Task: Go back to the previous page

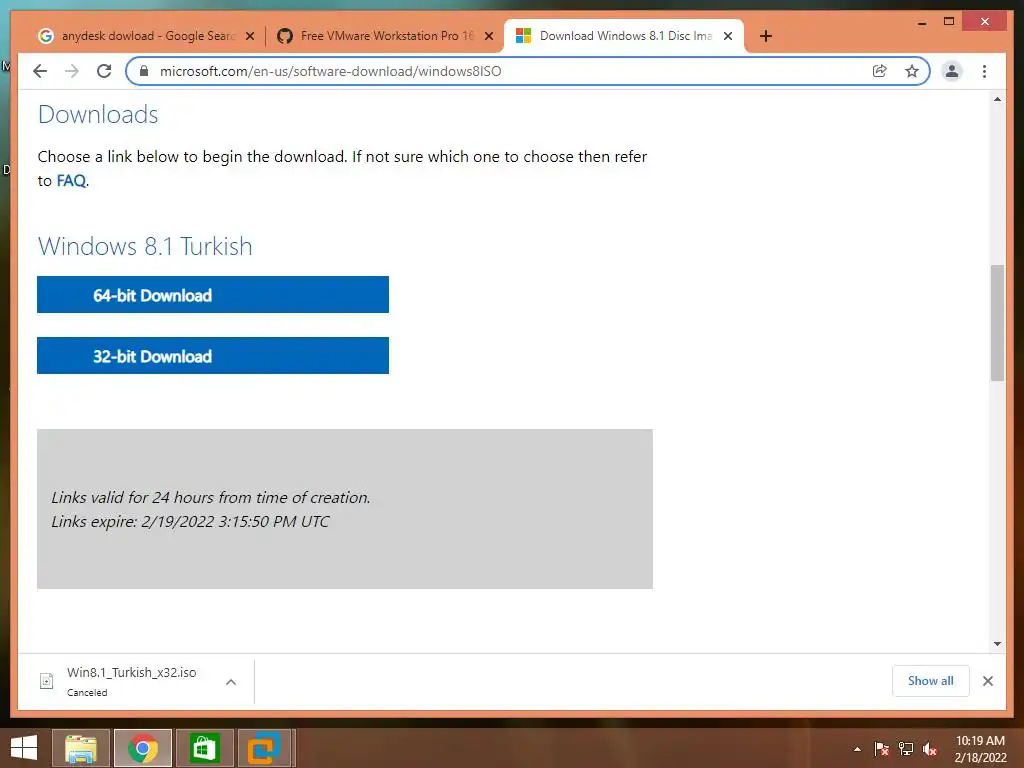Action: [x=40, y=71]
